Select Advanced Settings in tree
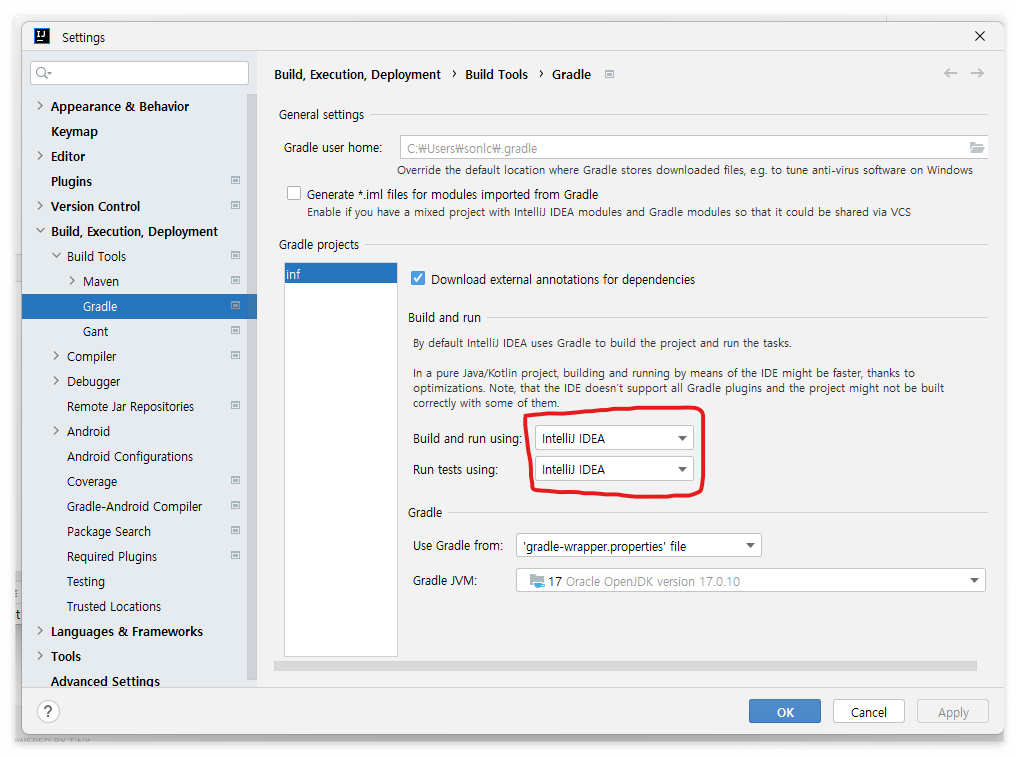 [105, 680]
